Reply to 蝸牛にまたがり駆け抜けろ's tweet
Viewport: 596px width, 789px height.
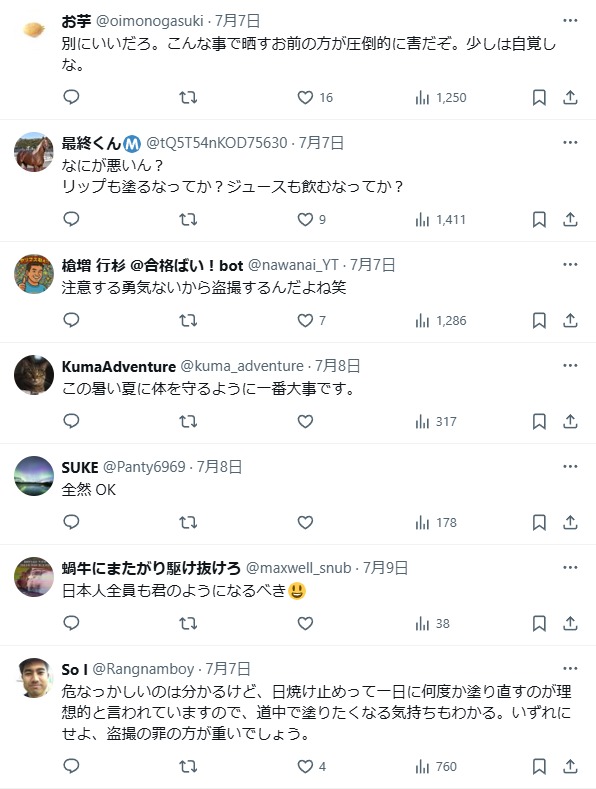coord(71,623)
